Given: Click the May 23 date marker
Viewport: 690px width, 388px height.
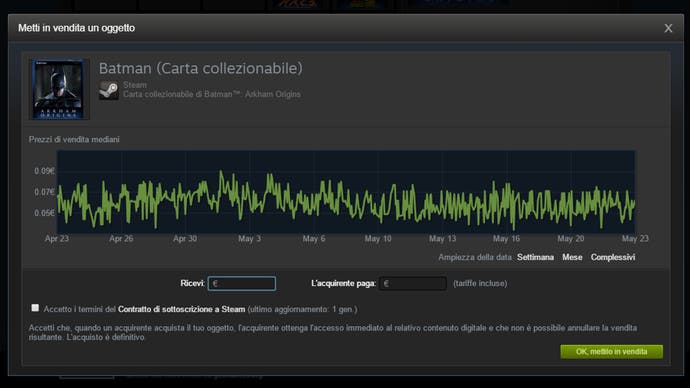Looking at the screenshot, I should point(635,238).
